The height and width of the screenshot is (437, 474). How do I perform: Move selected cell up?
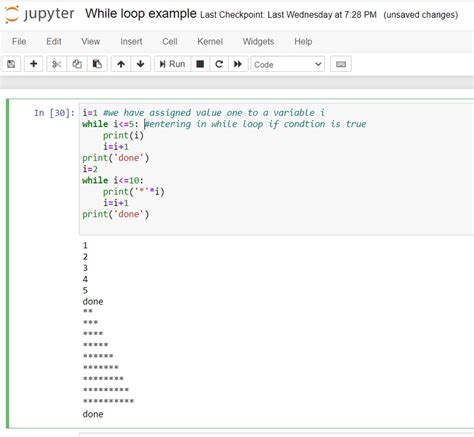[121, 64]
